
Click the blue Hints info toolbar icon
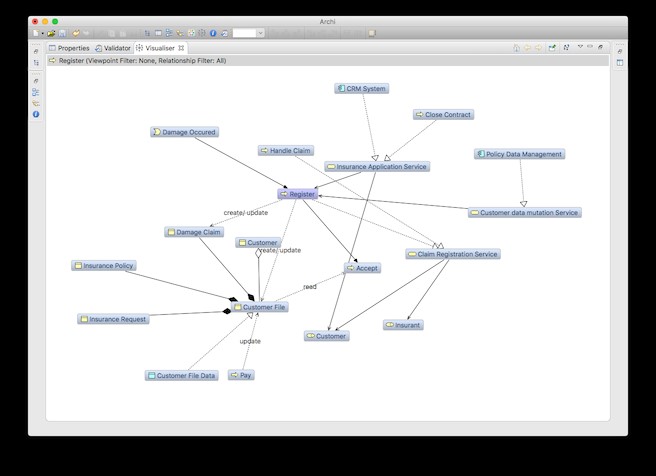point(213,33)
